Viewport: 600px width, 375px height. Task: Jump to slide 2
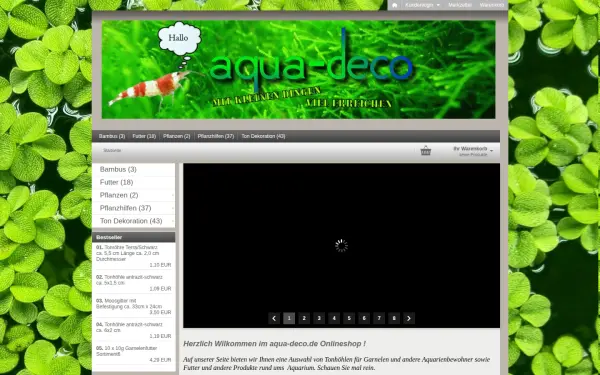[304, 318]
